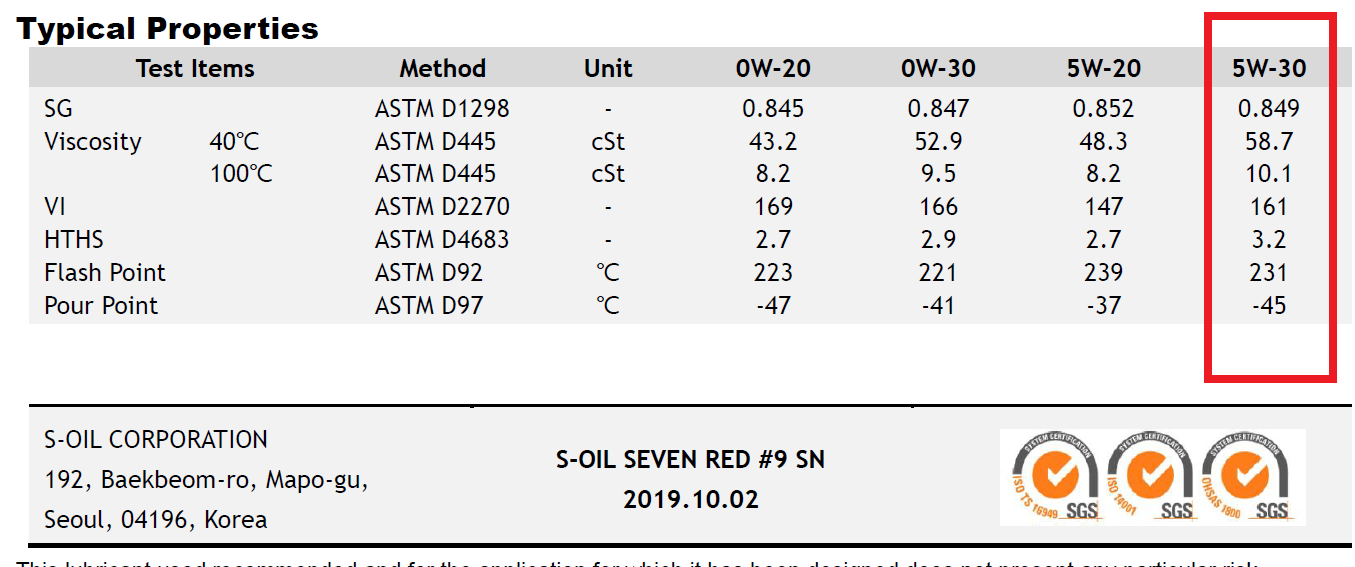
Task: Click the Method column header
Action: click(x=443, y=68)
